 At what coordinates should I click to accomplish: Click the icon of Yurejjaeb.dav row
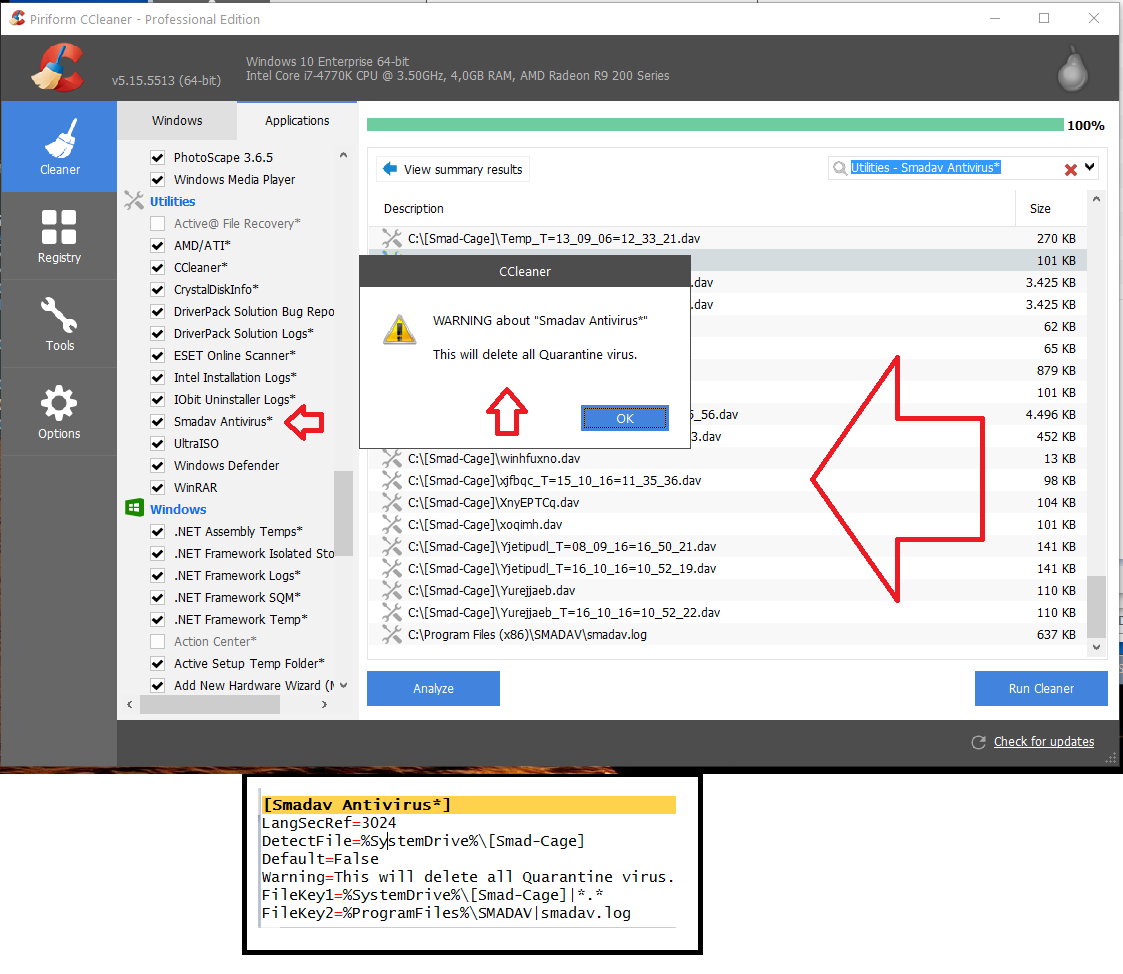392,590
